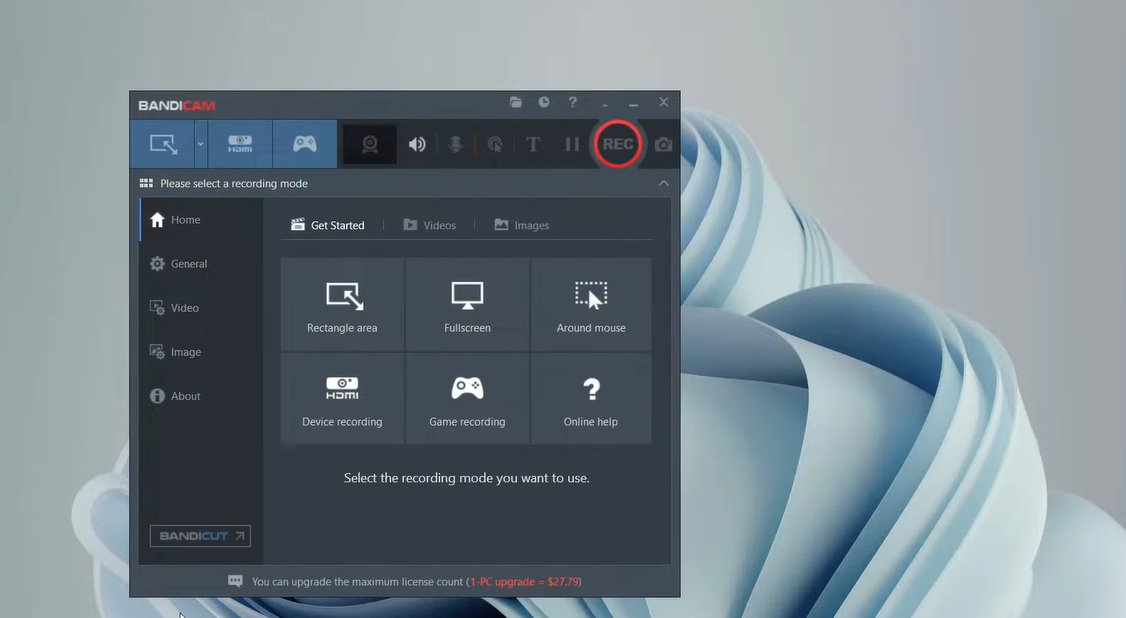Choose Around mouse recording tile
The image size is (1126, 618).
pos(591,304)
